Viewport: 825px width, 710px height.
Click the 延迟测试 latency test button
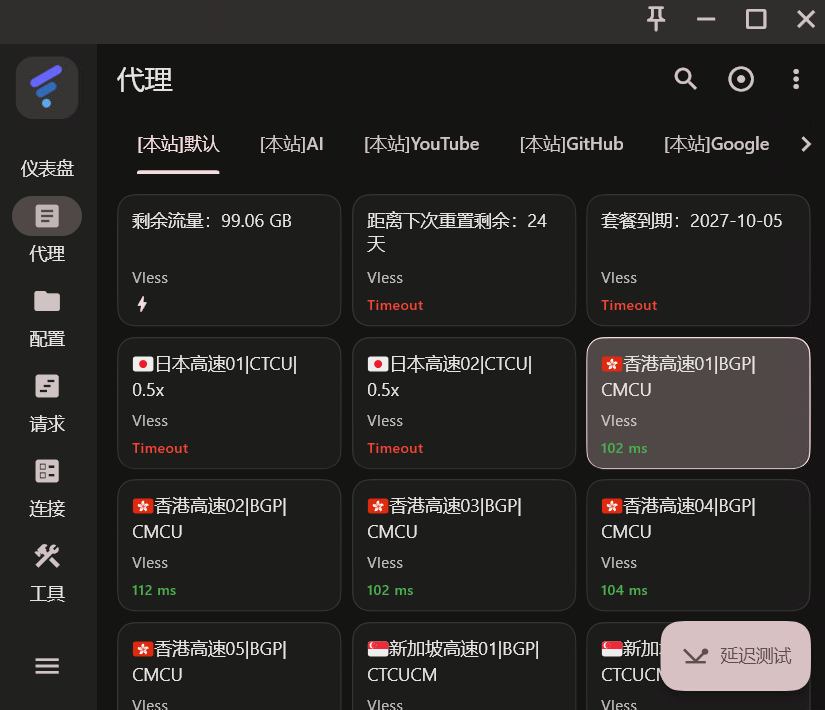click(x=736, y=656)
